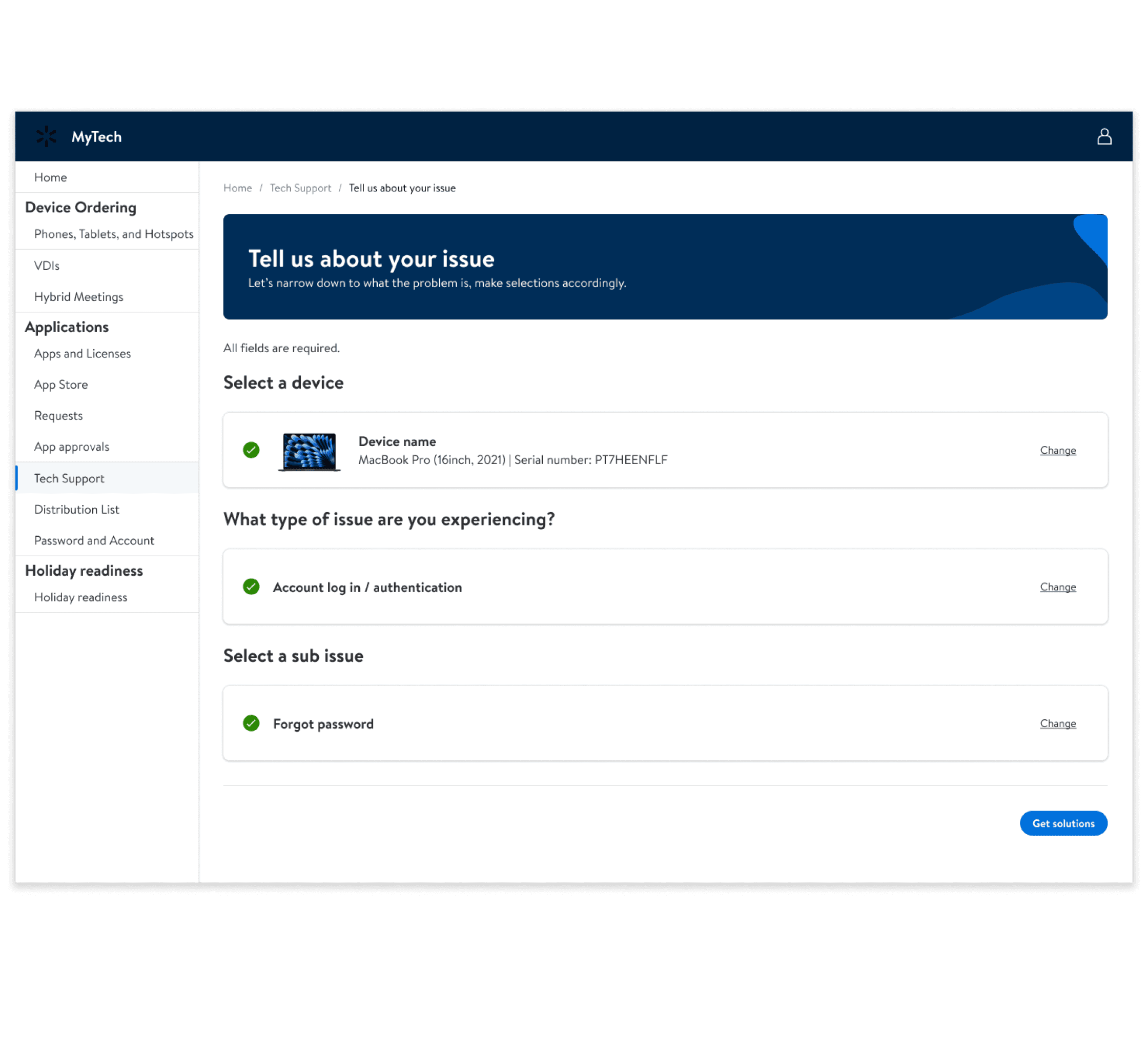Open Phones, Tablets, and Hotspots menu item

click(x=114, y=234)
